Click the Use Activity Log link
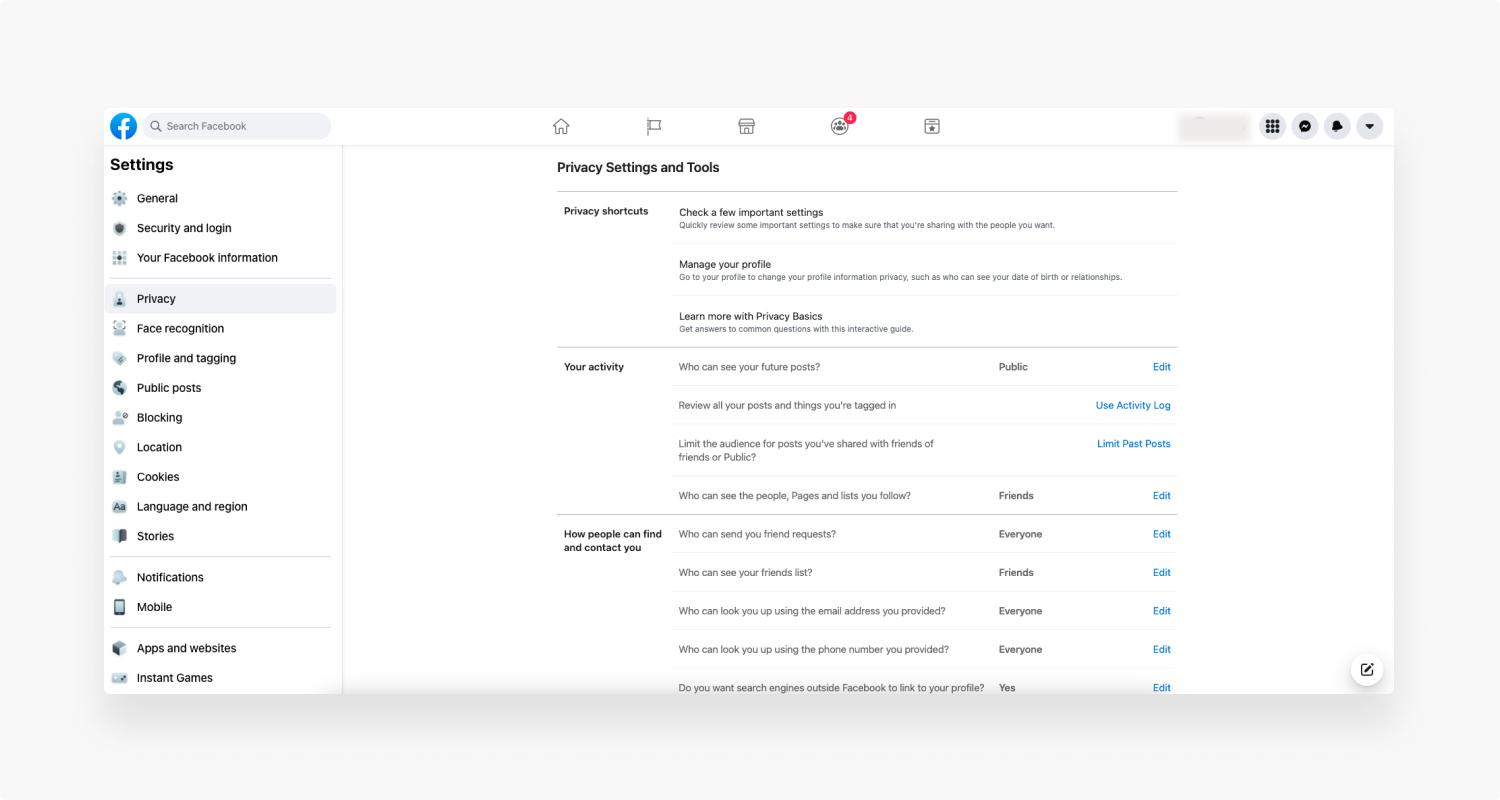The height and width of the screenshot is (800, 1500). tap(1133, 405)
